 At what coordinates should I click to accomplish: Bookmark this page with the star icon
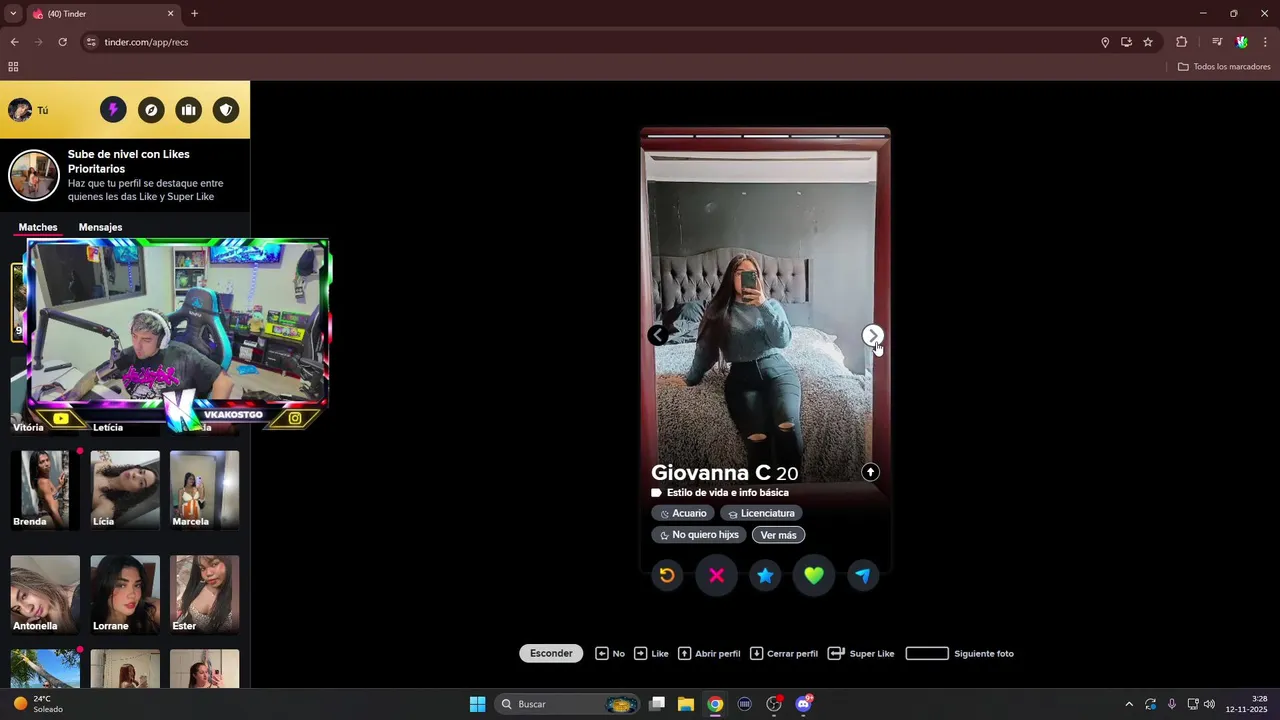pyautogui.click(x=1148, y=42)
